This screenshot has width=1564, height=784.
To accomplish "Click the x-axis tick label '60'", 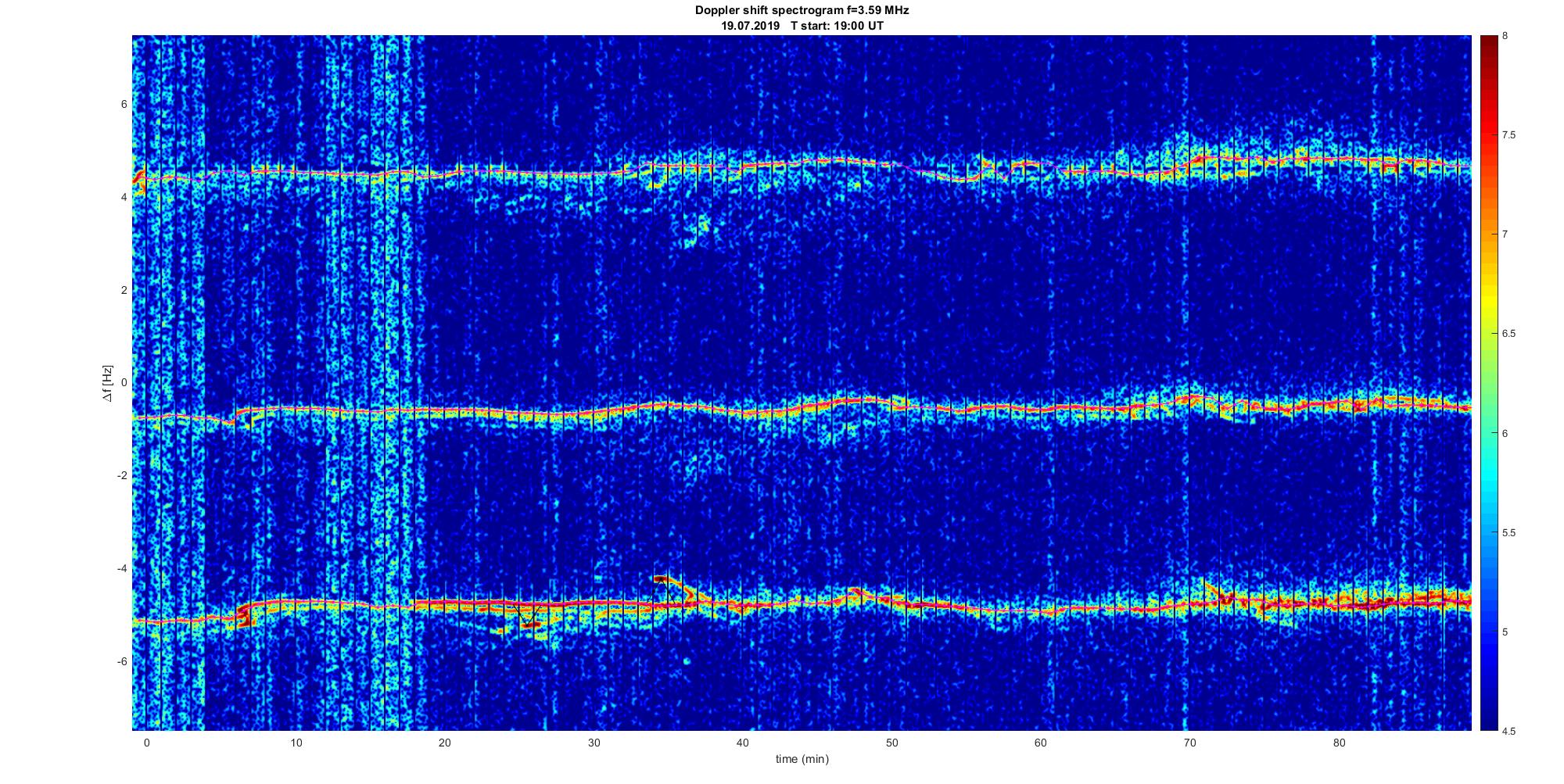I will [1040, 743].
